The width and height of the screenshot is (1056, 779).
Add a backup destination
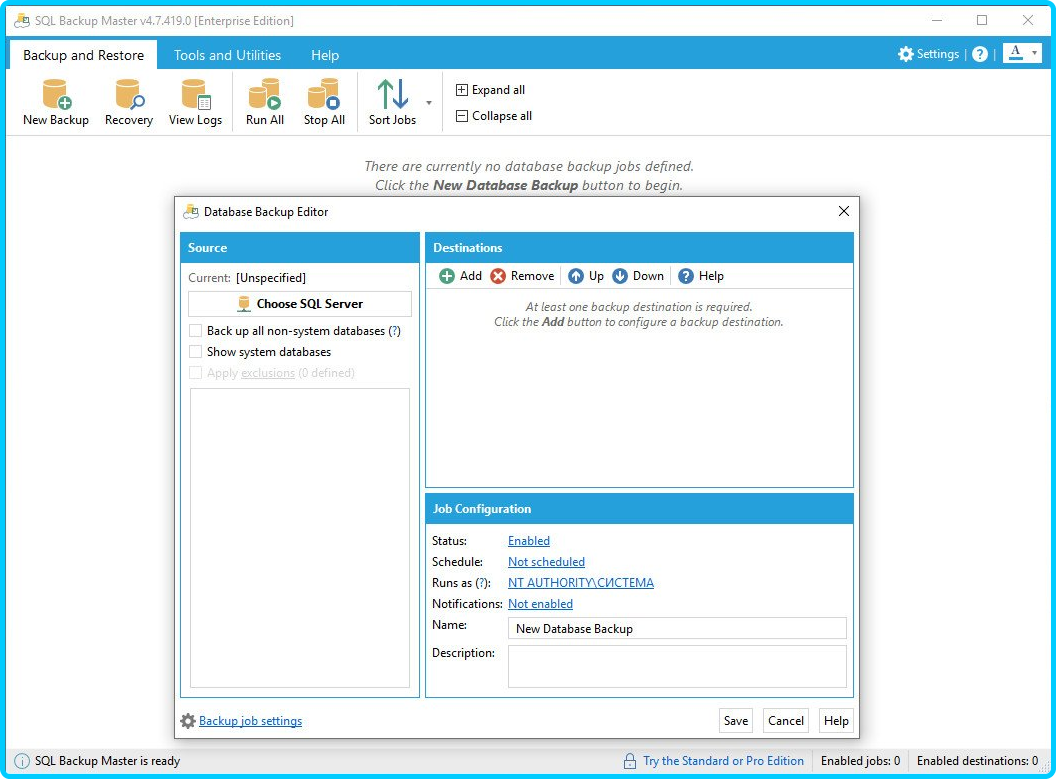point(461,276)
